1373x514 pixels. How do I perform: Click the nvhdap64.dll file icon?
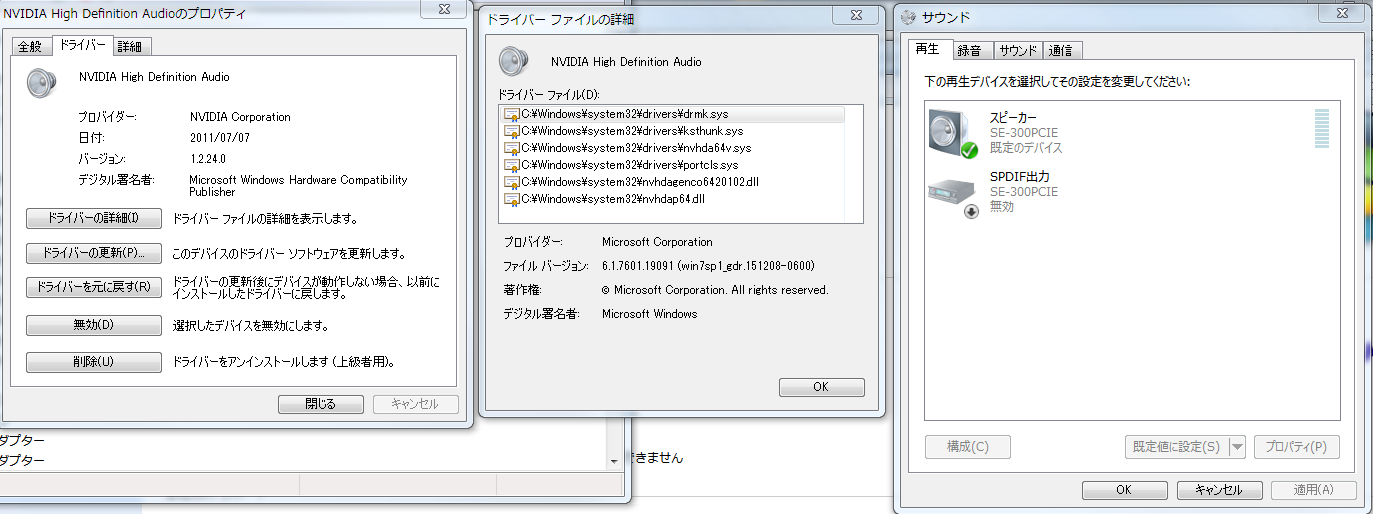[x=511, y=199]
